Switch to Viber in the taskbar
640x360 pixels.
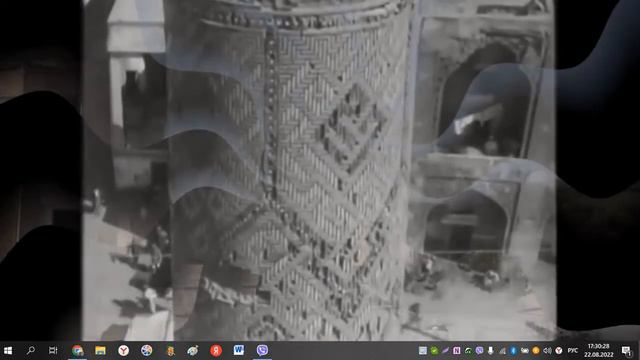262,351
